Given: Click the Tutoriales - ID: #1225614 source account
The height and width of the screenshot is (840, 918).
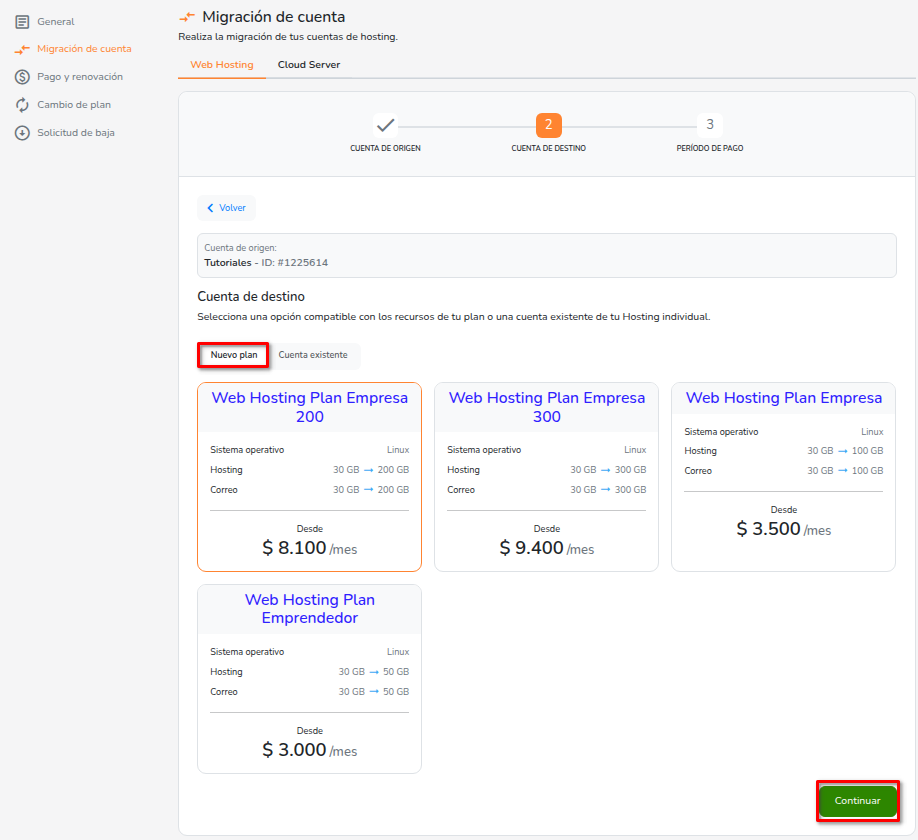Looking at the screenshot, I should coord(266,263).
